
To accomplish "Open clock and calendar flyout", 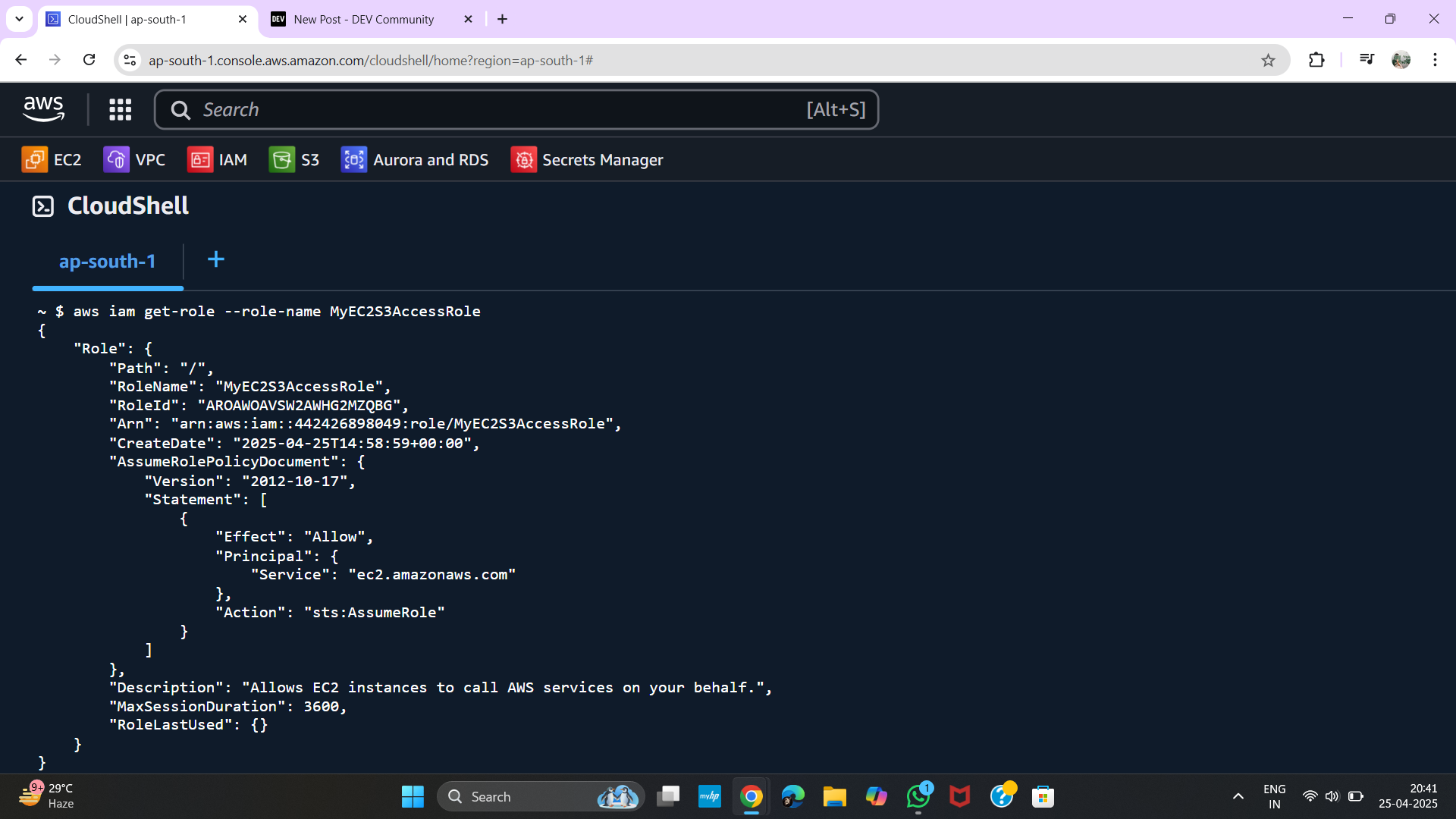I will tap(1408, 797).
